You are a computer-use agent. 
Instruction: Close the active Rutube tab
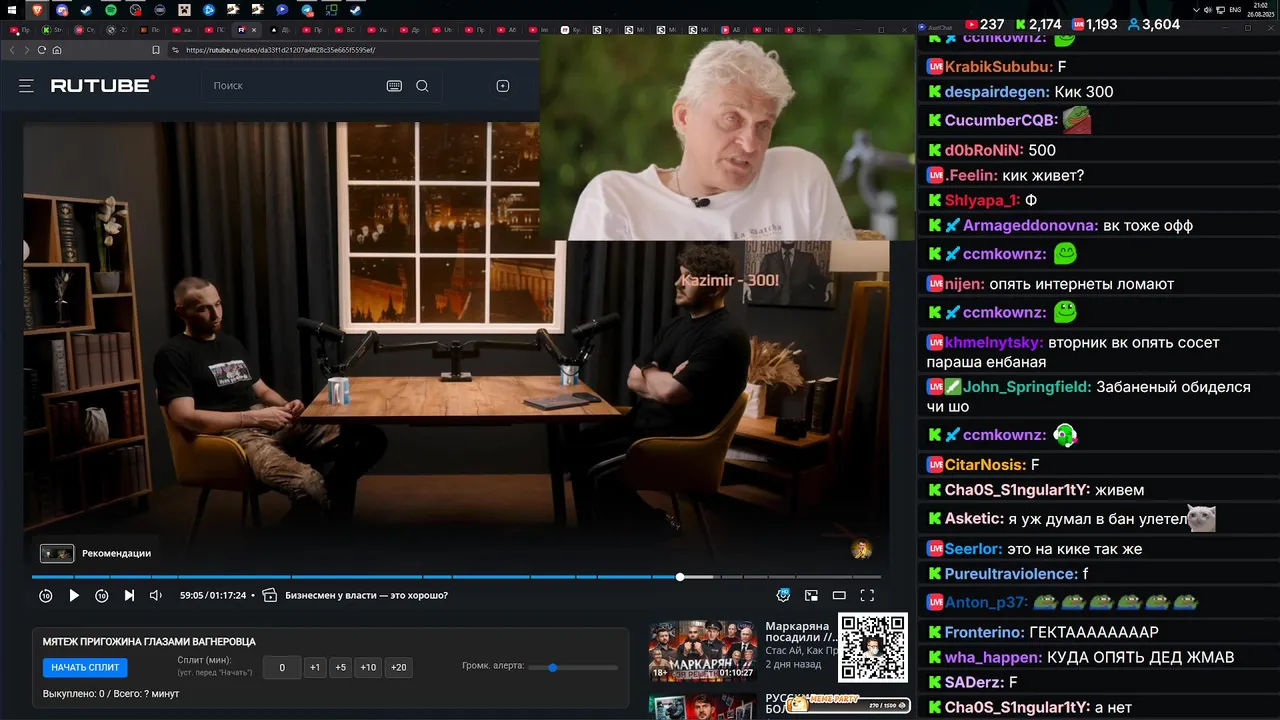point(254,30)
